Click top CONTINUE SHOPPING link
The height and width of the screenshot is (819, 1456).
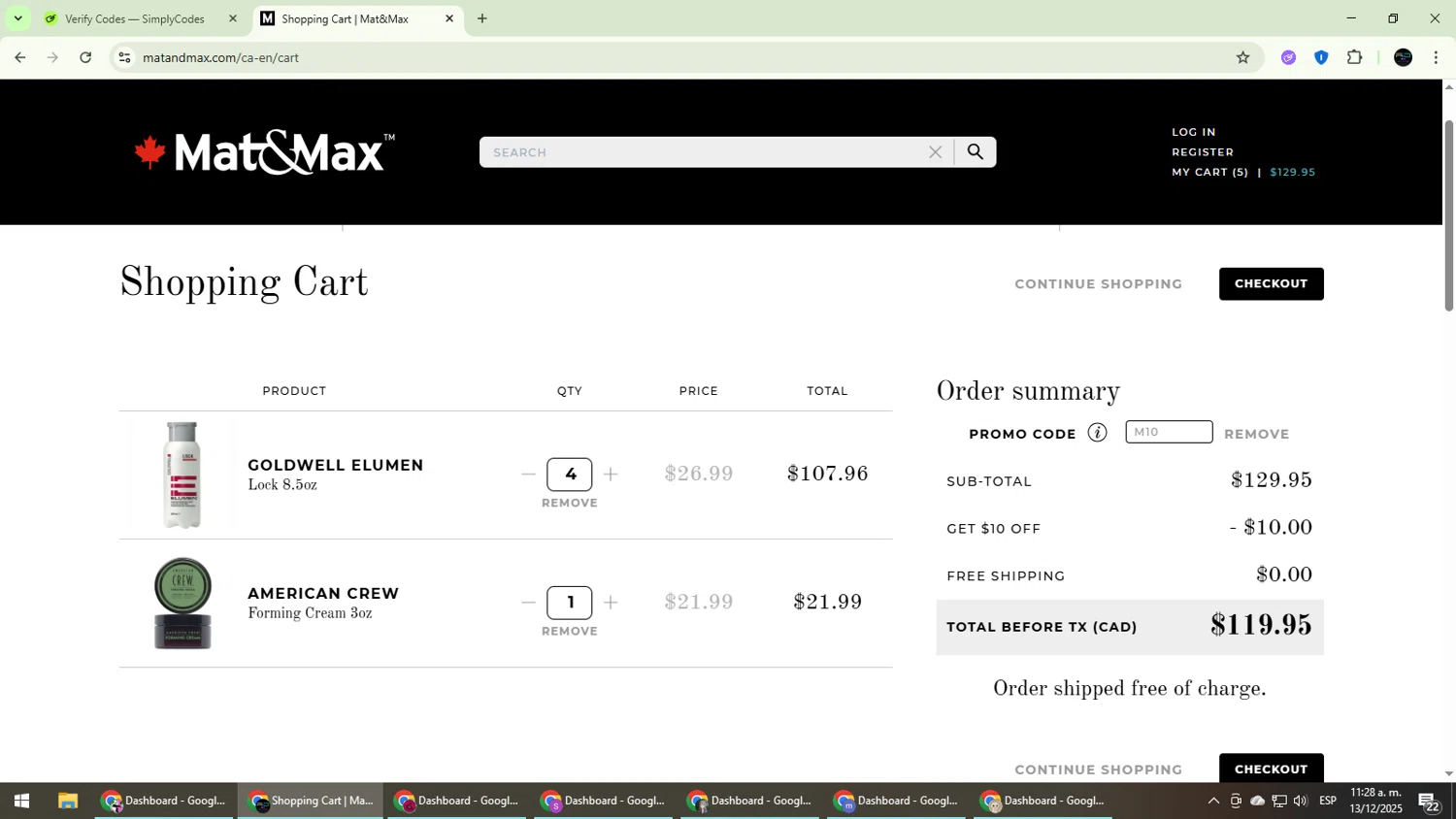(1098, 284)
